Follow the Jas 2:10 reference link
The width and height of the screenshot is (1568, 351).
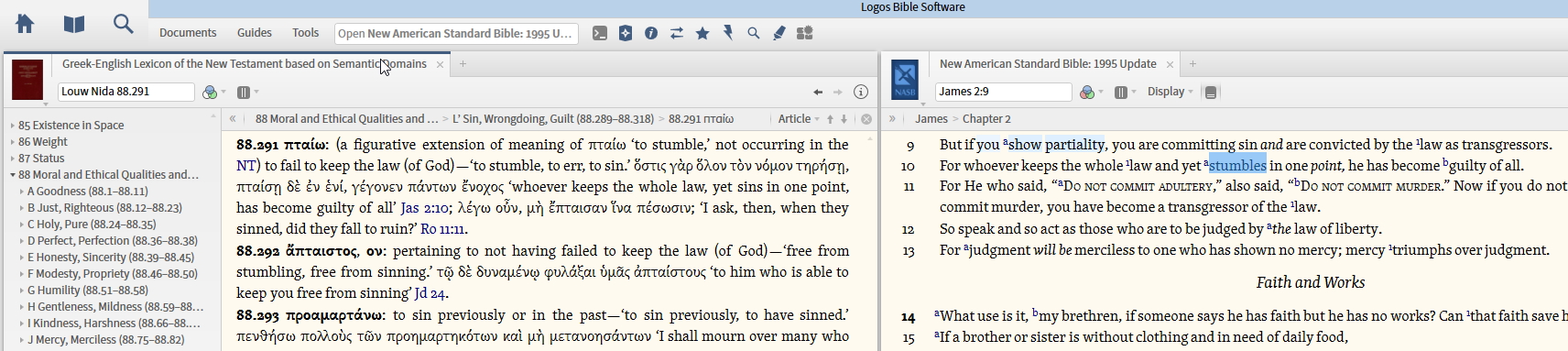coord(425,208)
